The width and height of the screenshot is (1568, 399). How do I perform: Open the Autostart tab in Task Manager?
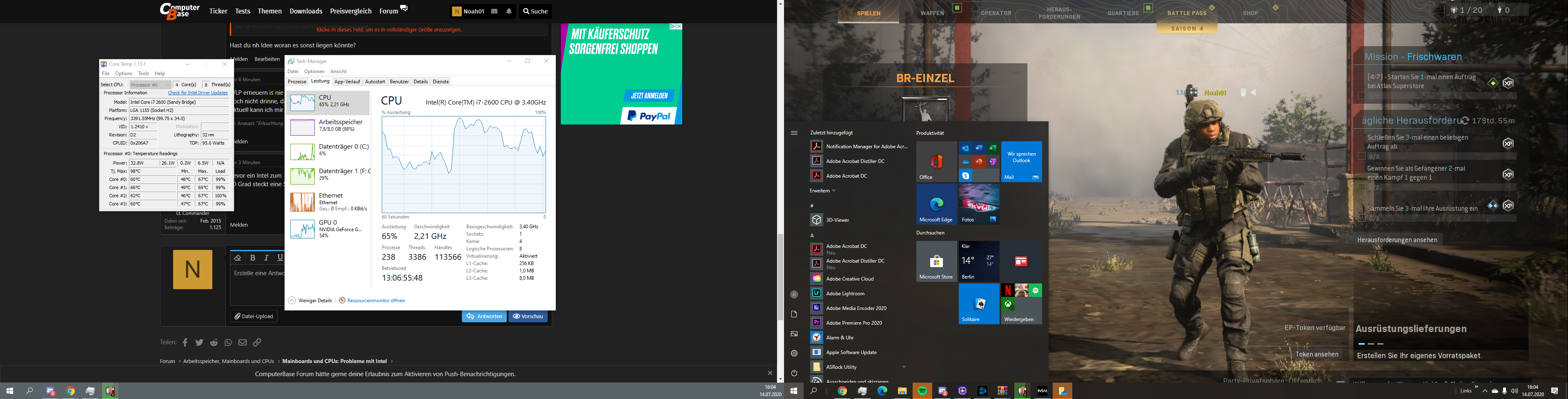coord(375,82)
